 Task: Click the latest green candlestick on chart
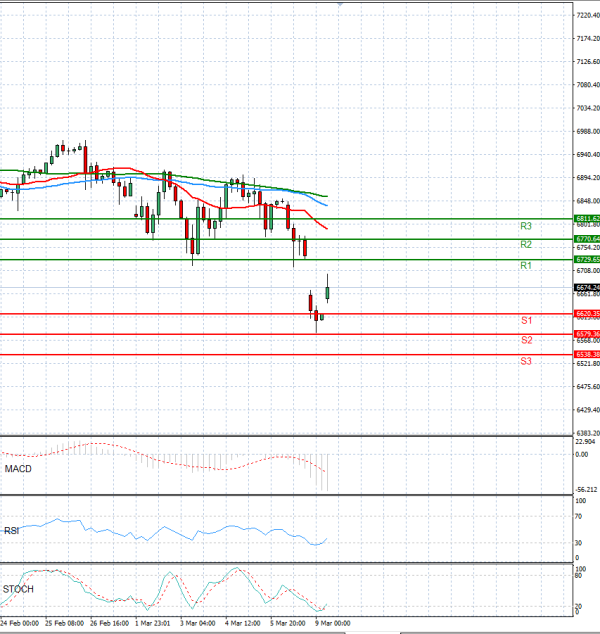coord(328,292)
